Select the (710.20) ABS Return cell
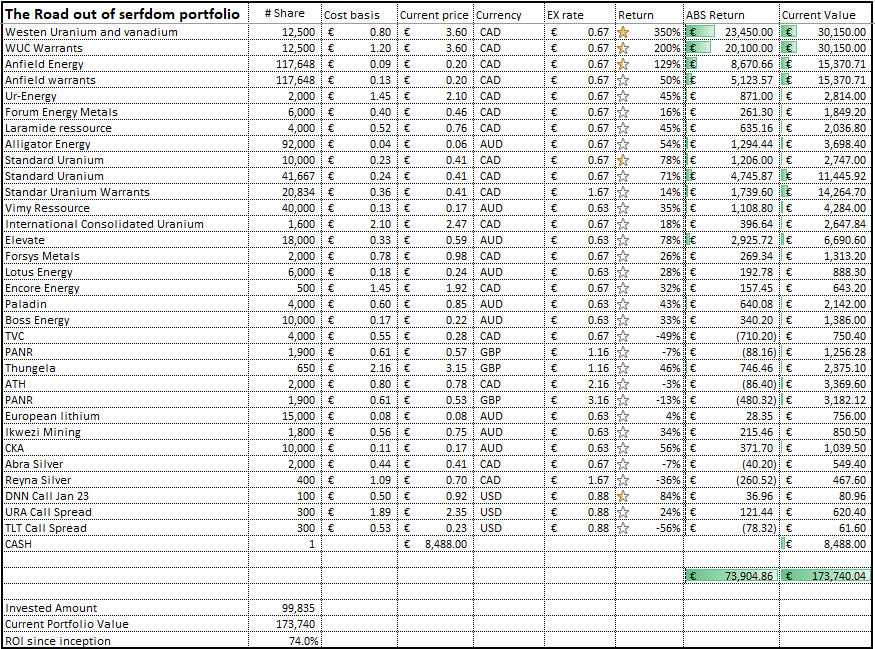875x649 pixels. pos(732,336)
